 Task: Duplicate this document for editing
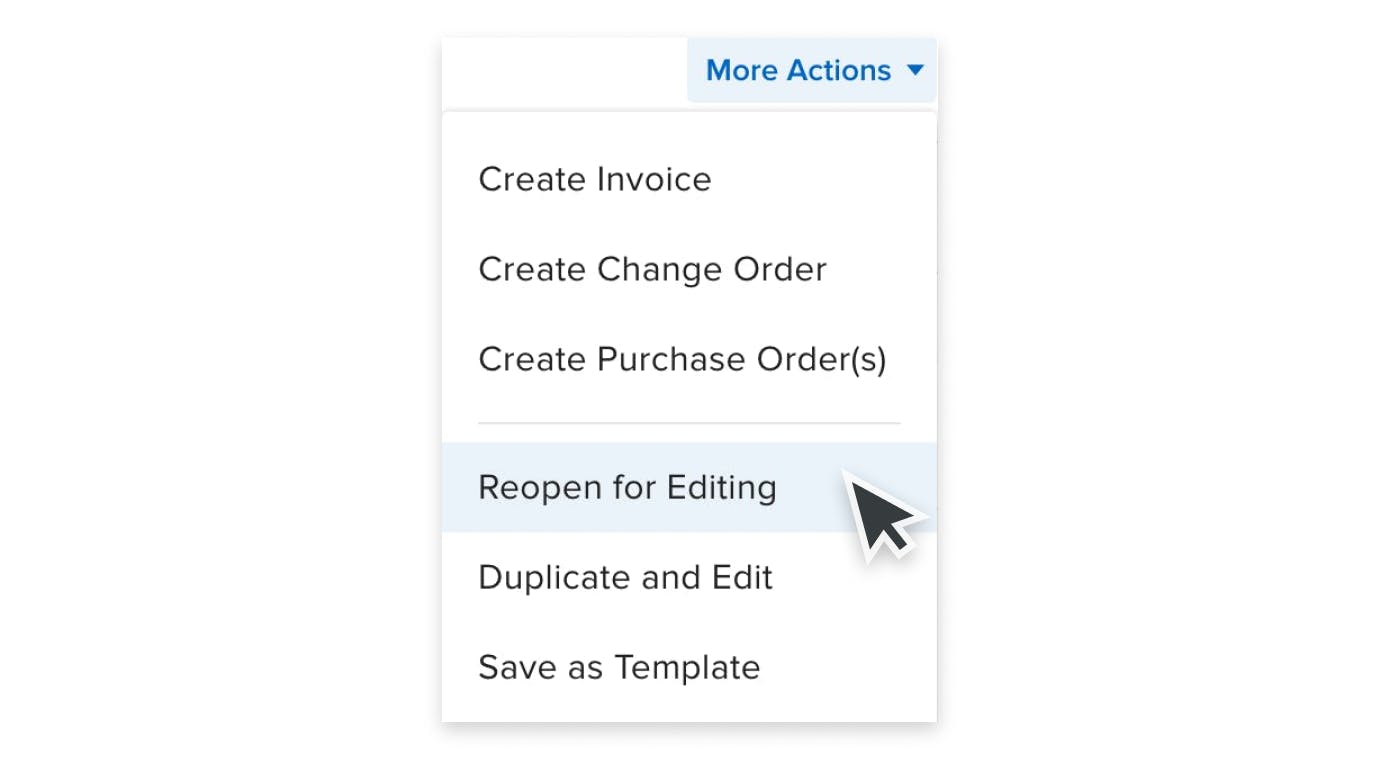pos(625,577)
